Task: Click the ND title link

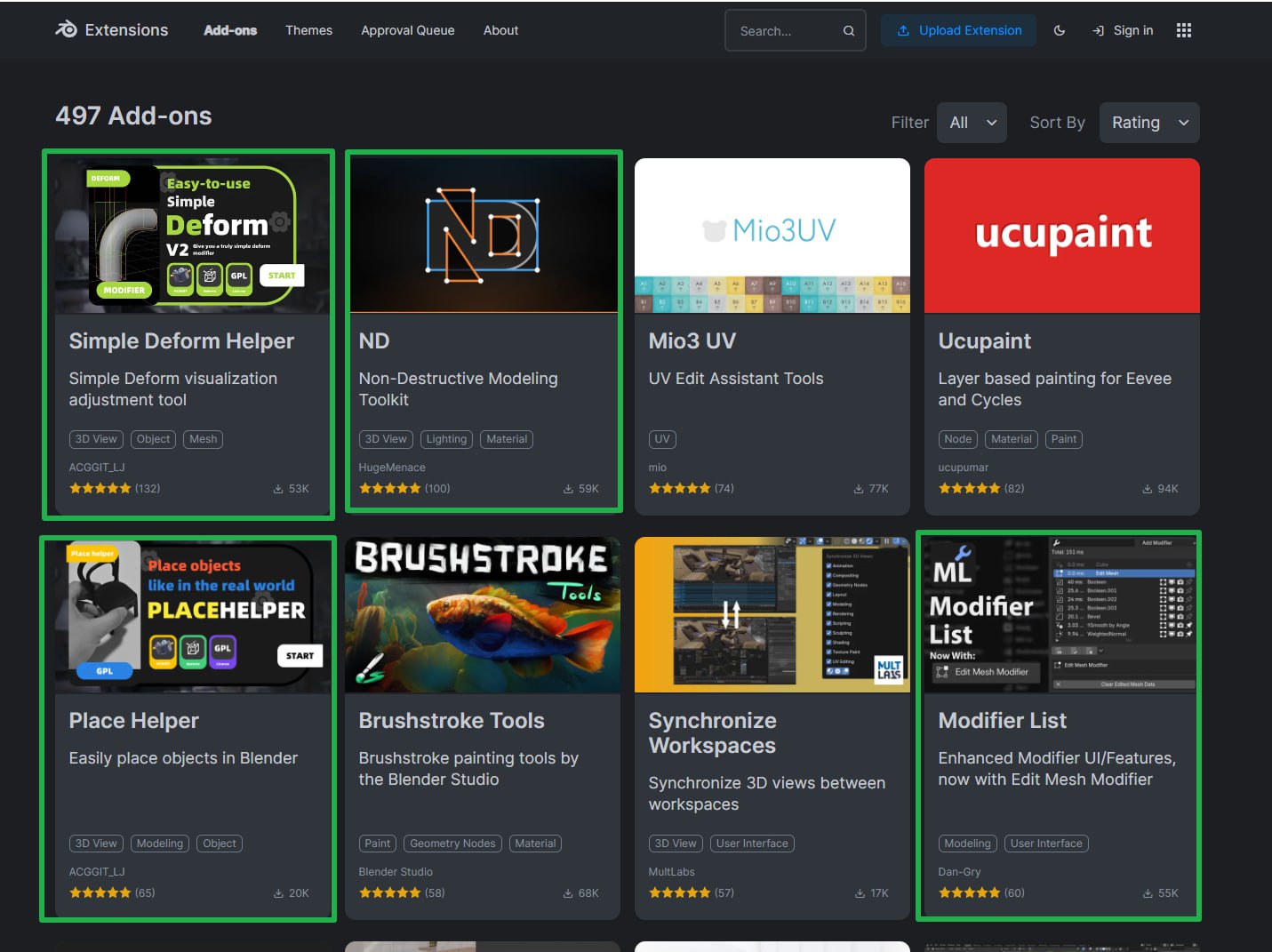Action: tap(374, 341)
